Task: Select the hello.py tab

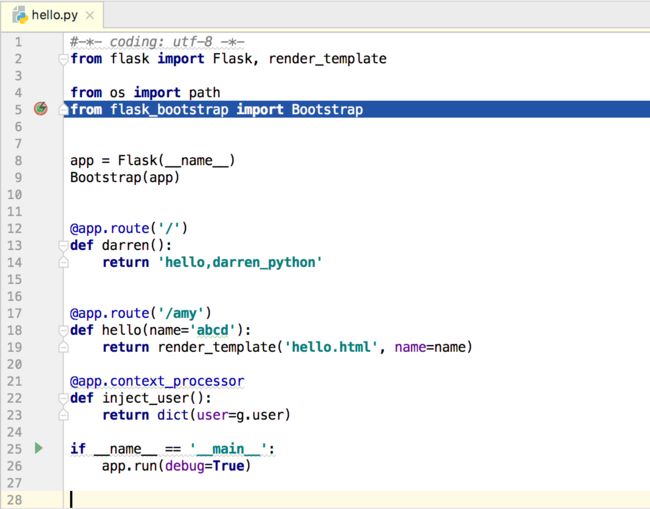Action: point(52,15)
